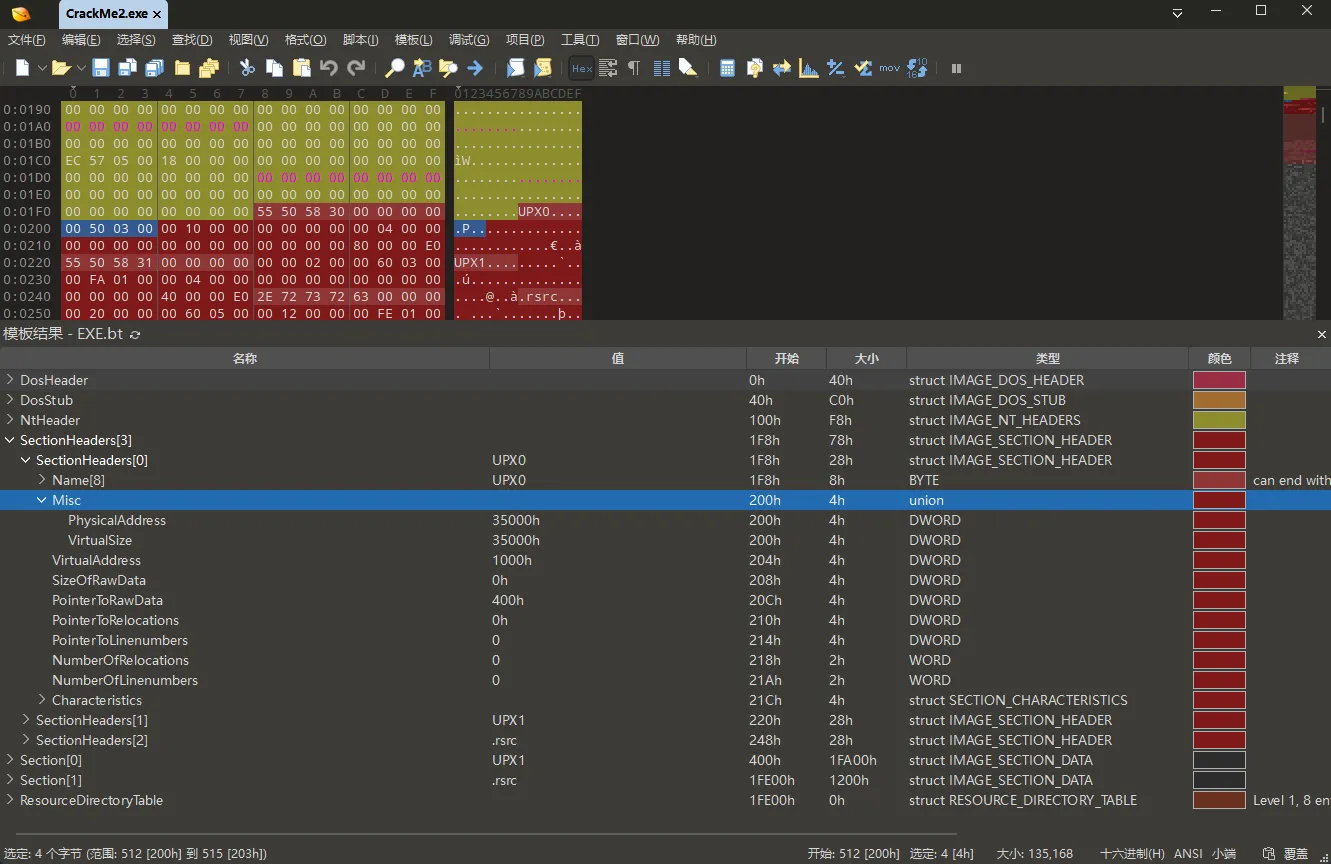
Task: Click the Save As toolbar icon
Action: [x=128, y=68]
